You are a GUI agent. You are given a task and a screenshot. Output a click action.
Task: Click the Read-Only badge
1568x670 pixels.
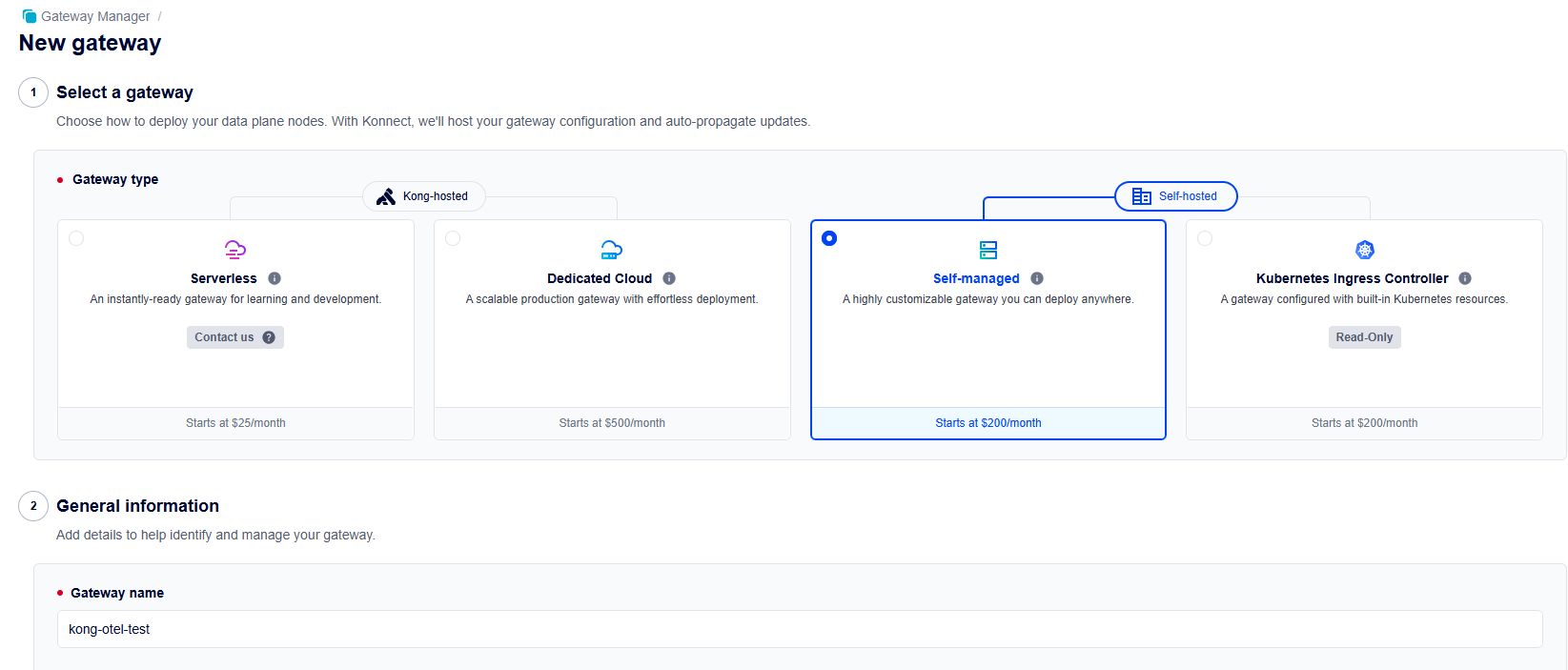pyautogui.click(x=1364, y=337)
